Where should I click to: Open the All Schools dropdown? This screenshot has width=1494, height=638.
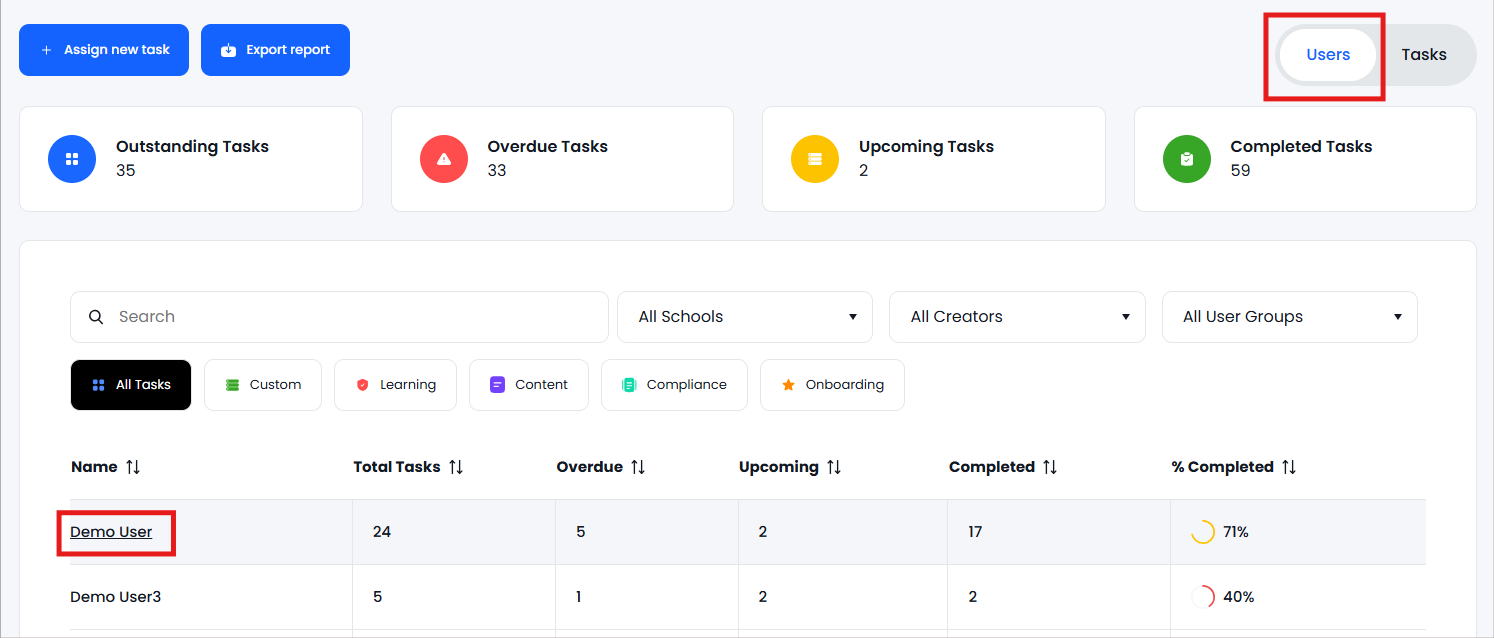[x=745, y=317]
